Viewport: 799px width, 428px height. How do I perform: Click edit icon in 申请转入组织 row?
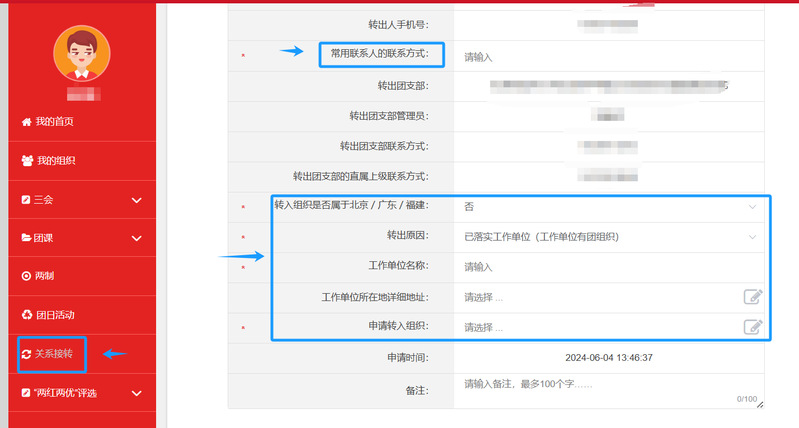752,326
